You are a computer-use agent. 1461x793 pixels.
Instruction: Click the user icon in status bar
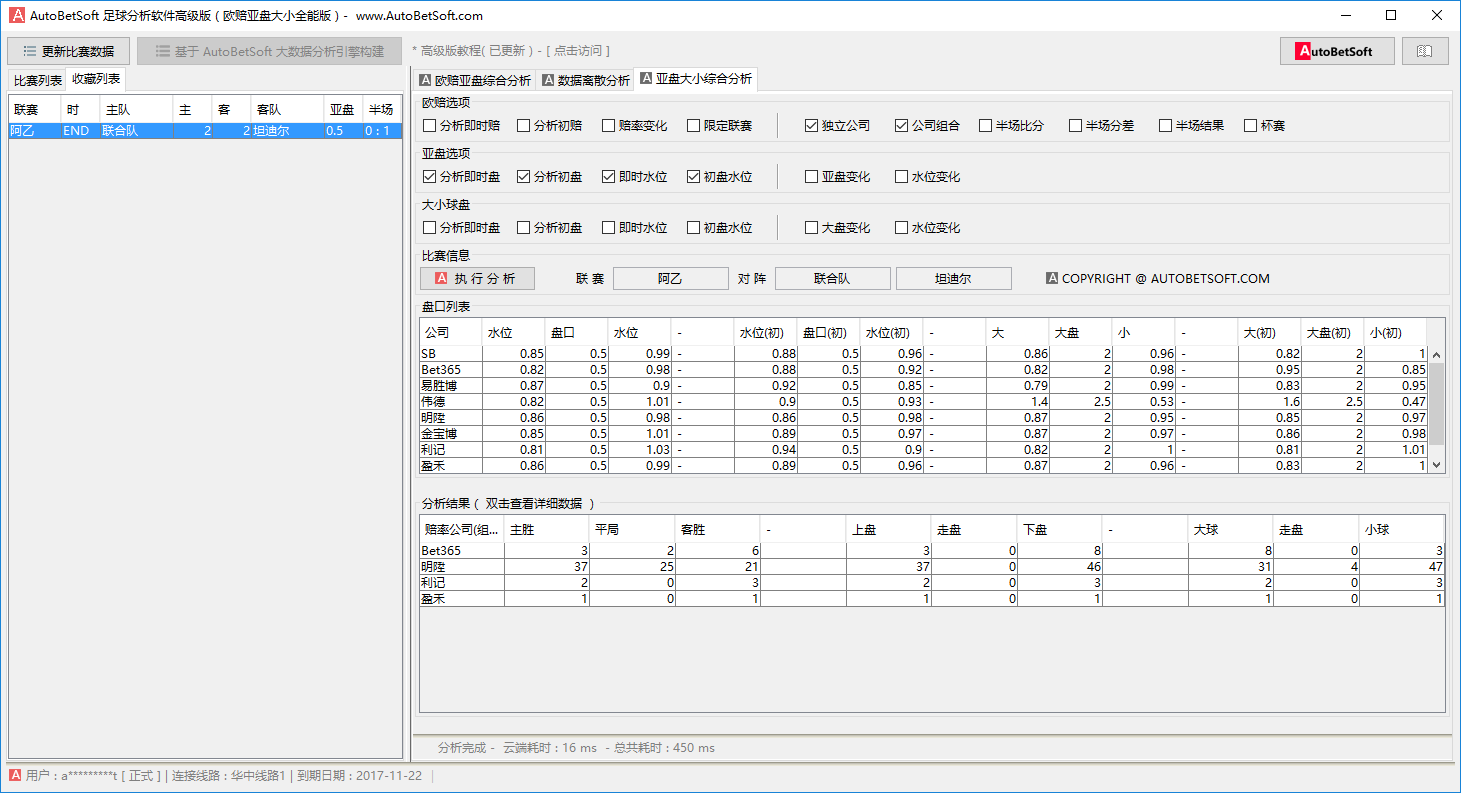(15, 775)
